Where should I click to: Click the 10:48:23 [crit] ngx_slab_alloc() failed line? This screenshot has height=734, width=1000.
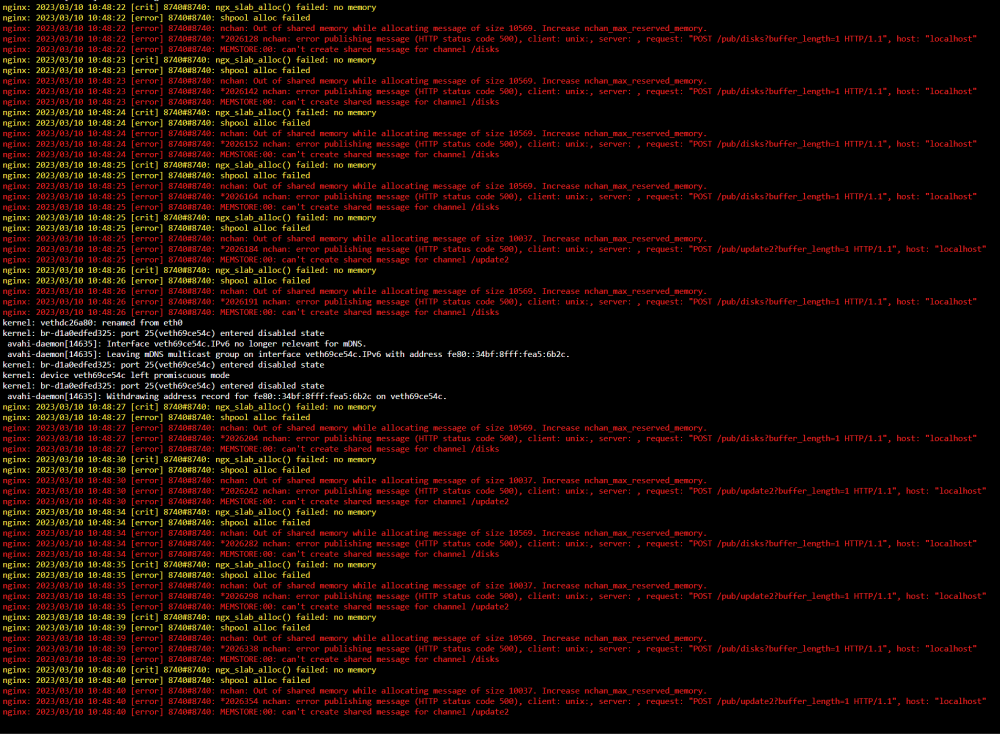[189, 60]
